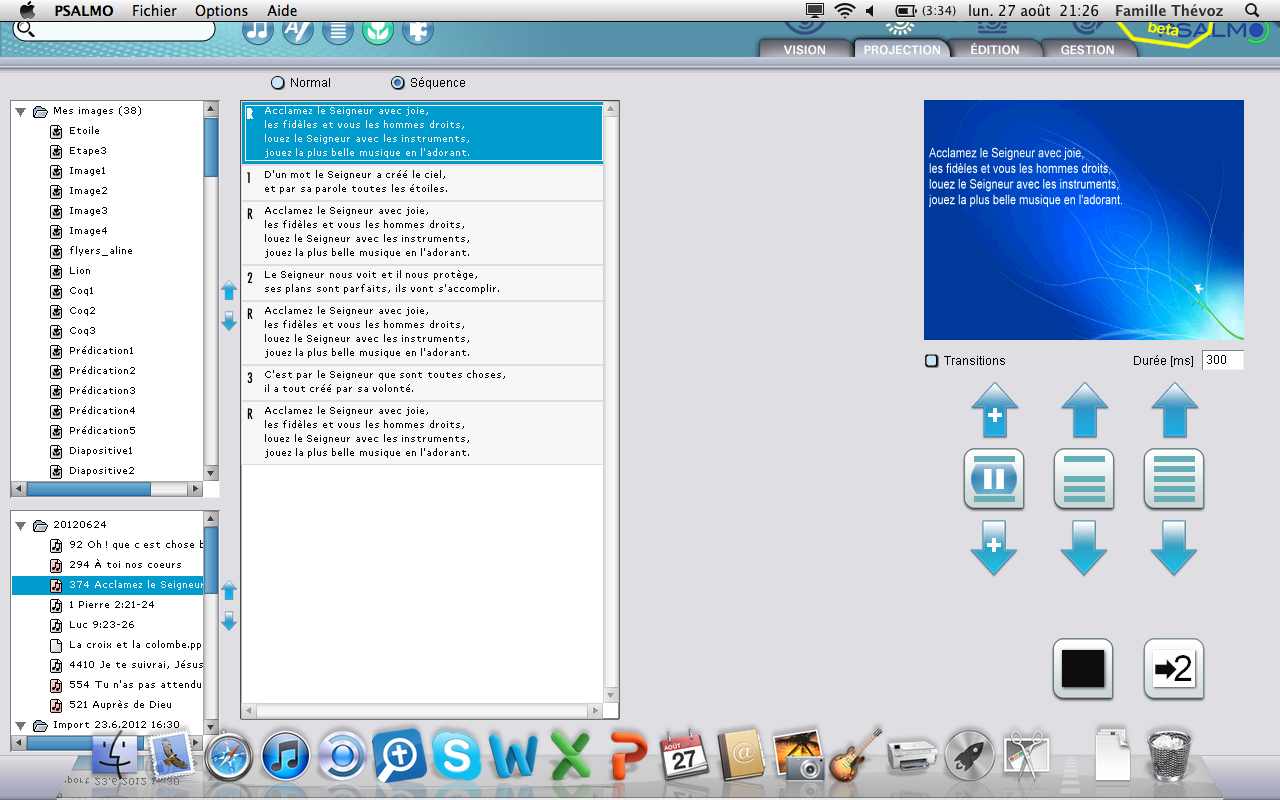Click down arrow below the paragraph-layout button
1280x800 pixels.
tap(1084, 547)
